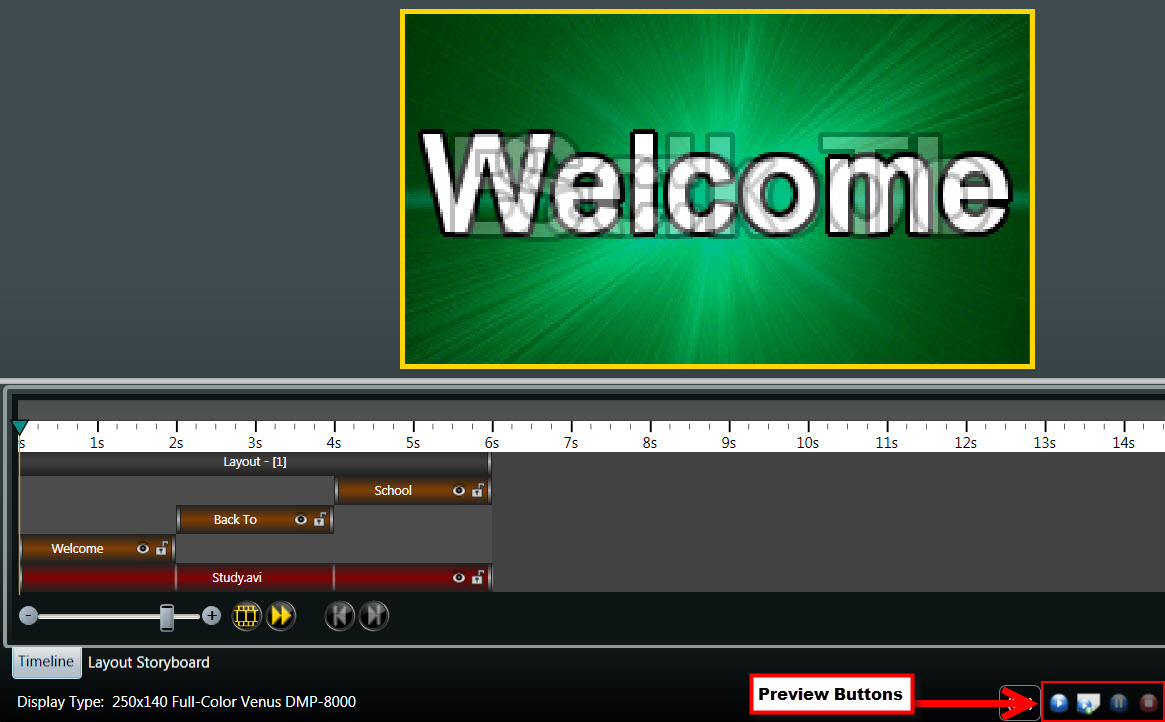Click the skip-to-previous frame button
1165x722 pixels.
[339, 616]
